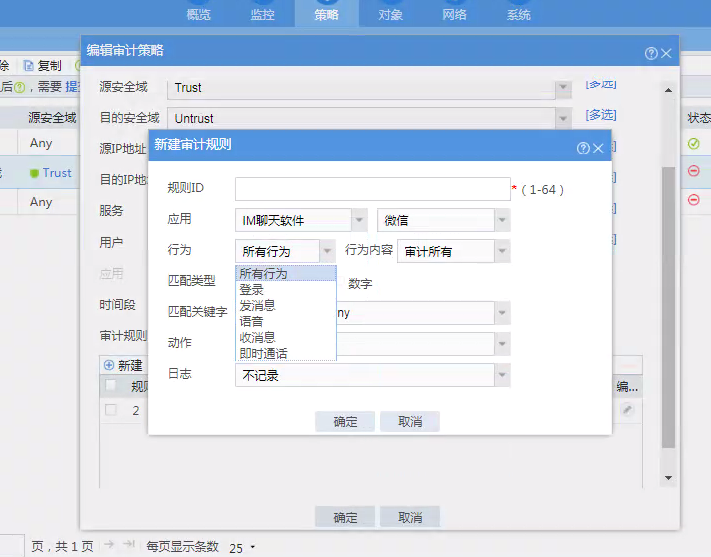711x557 pixels.
Task: Open help for the 编辑审计策略 dialog
Action: click(651, 54)
